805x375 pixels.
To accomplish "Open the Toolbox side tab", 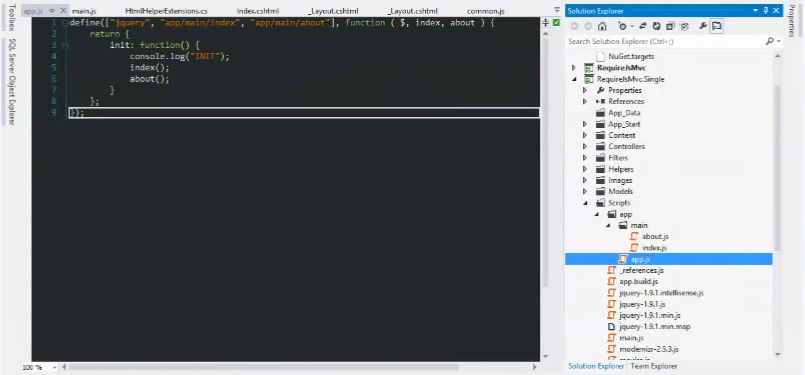I will (x=12, y=17).
